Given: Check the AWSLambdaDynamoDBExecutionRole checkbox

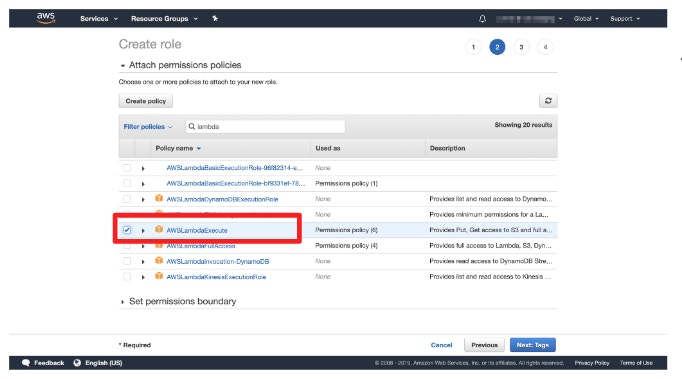Looking at the screenshot, I should click(127, 199).
